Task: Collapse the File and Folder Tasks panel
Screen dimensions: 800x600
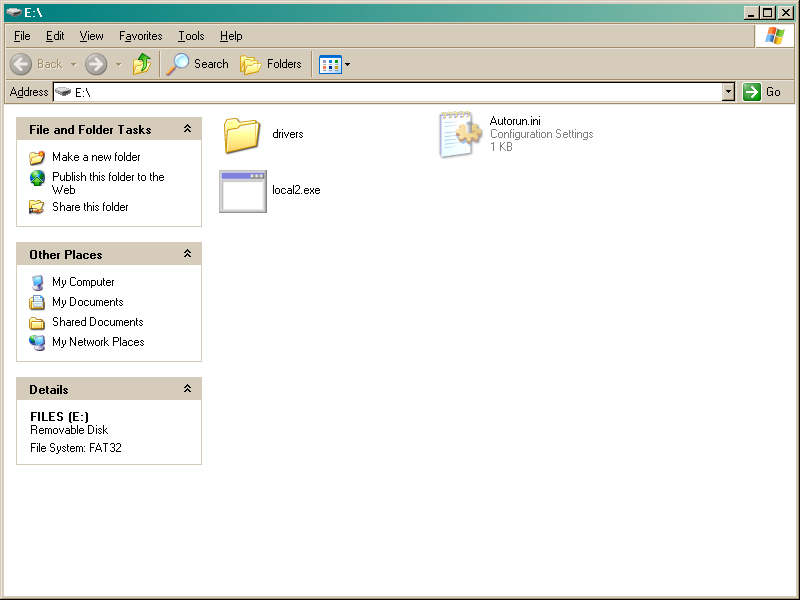Action: [187, 129]
